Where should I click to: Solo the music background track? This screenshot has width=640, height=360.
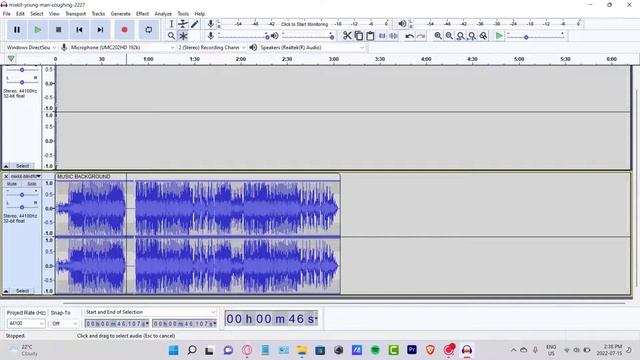31,184
